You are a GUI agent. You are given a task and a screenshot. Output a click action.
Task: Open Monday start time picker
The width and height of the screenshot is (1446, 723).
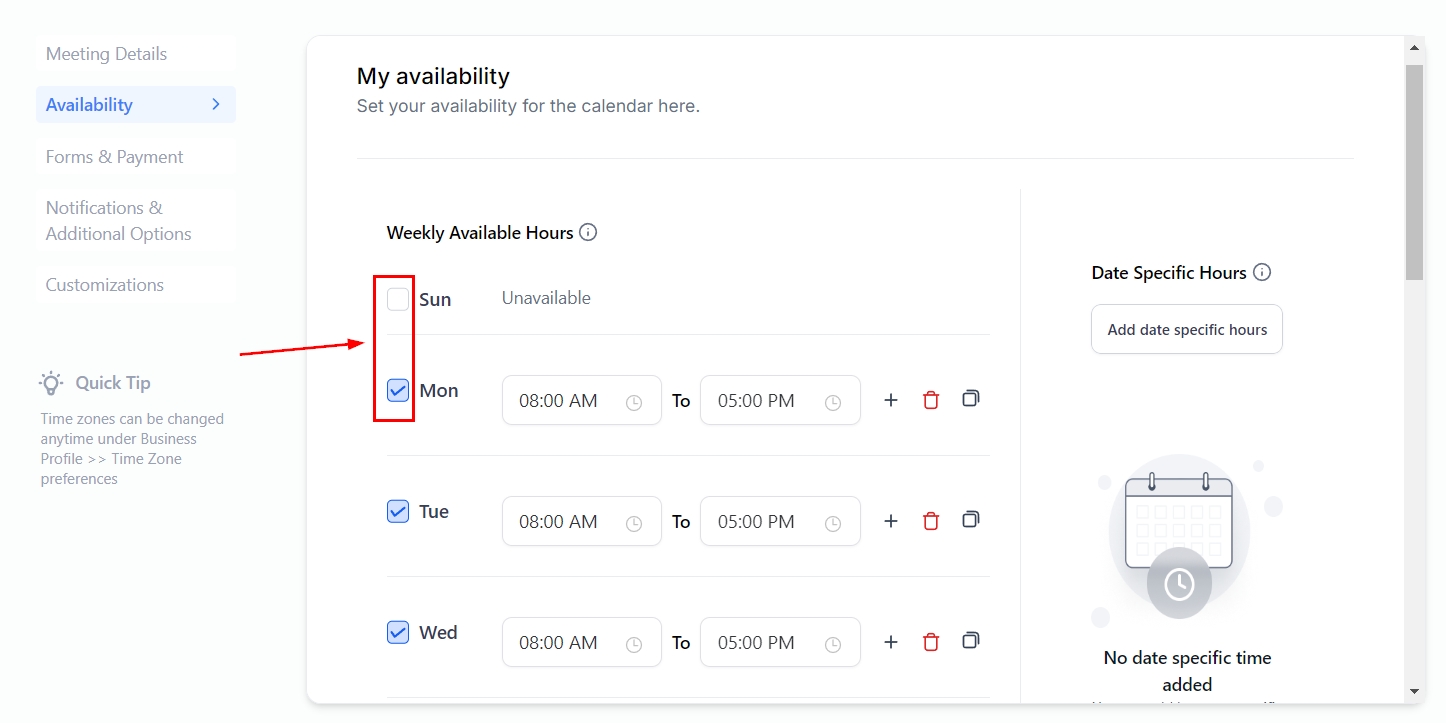pyautogui.click(x=581, y=401)
